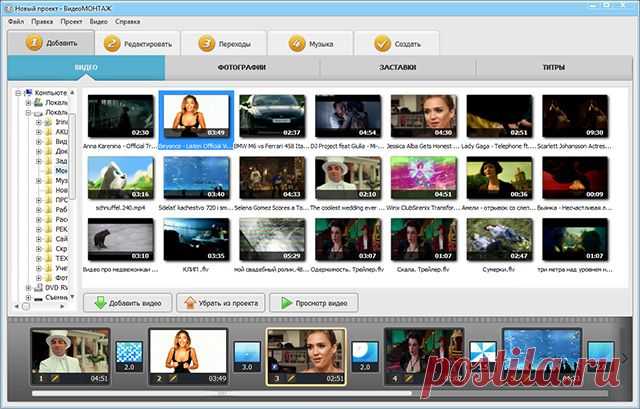Click the folder icon next to ПРС
This screenshot has height=409, width=640.
coord(49,200)
